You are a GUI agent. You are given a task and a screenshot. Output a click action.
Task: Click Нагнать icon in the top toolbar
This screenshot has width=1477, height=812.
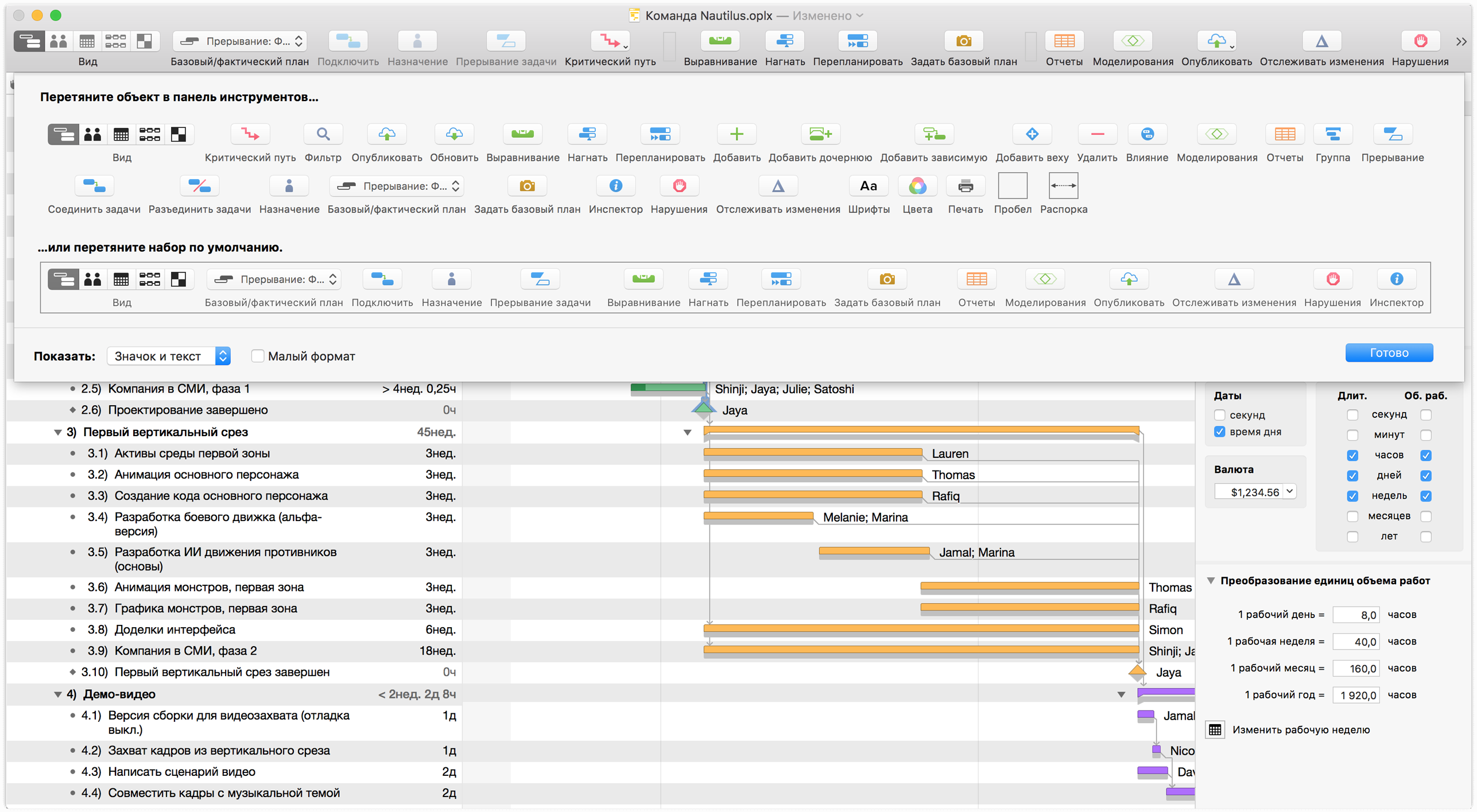(785, 41)
